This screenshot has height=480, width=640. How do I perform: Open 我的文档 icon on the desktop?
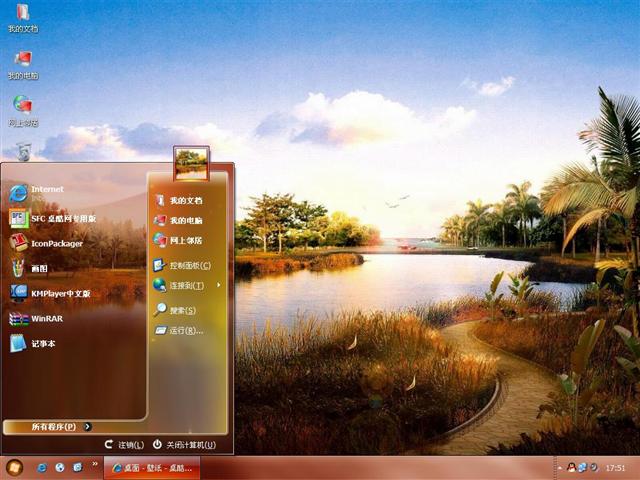[x=23, y=18]
